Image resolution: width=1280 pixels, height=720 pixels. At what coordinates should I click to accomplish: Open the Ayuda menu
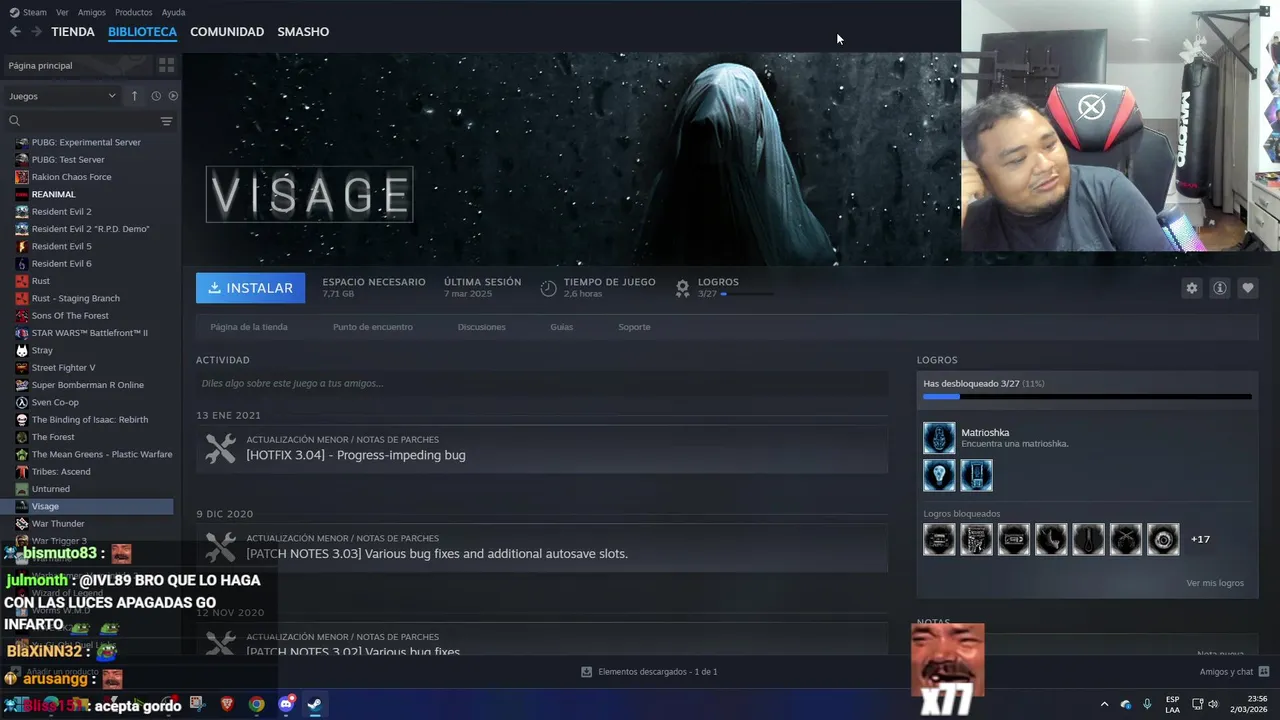click(173, 12)
